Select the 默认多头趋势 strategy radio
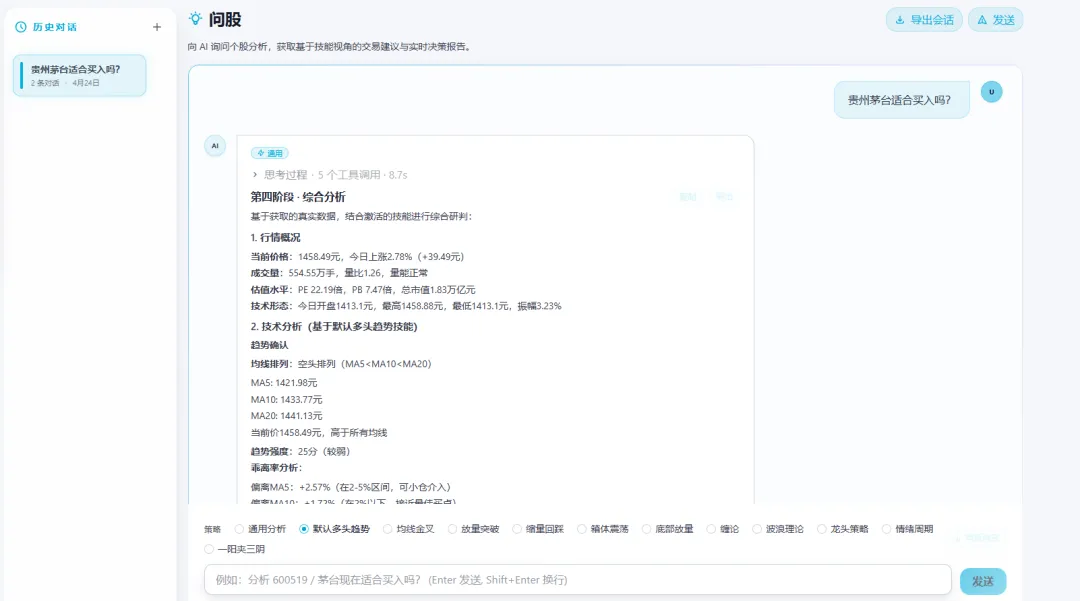 304,529
